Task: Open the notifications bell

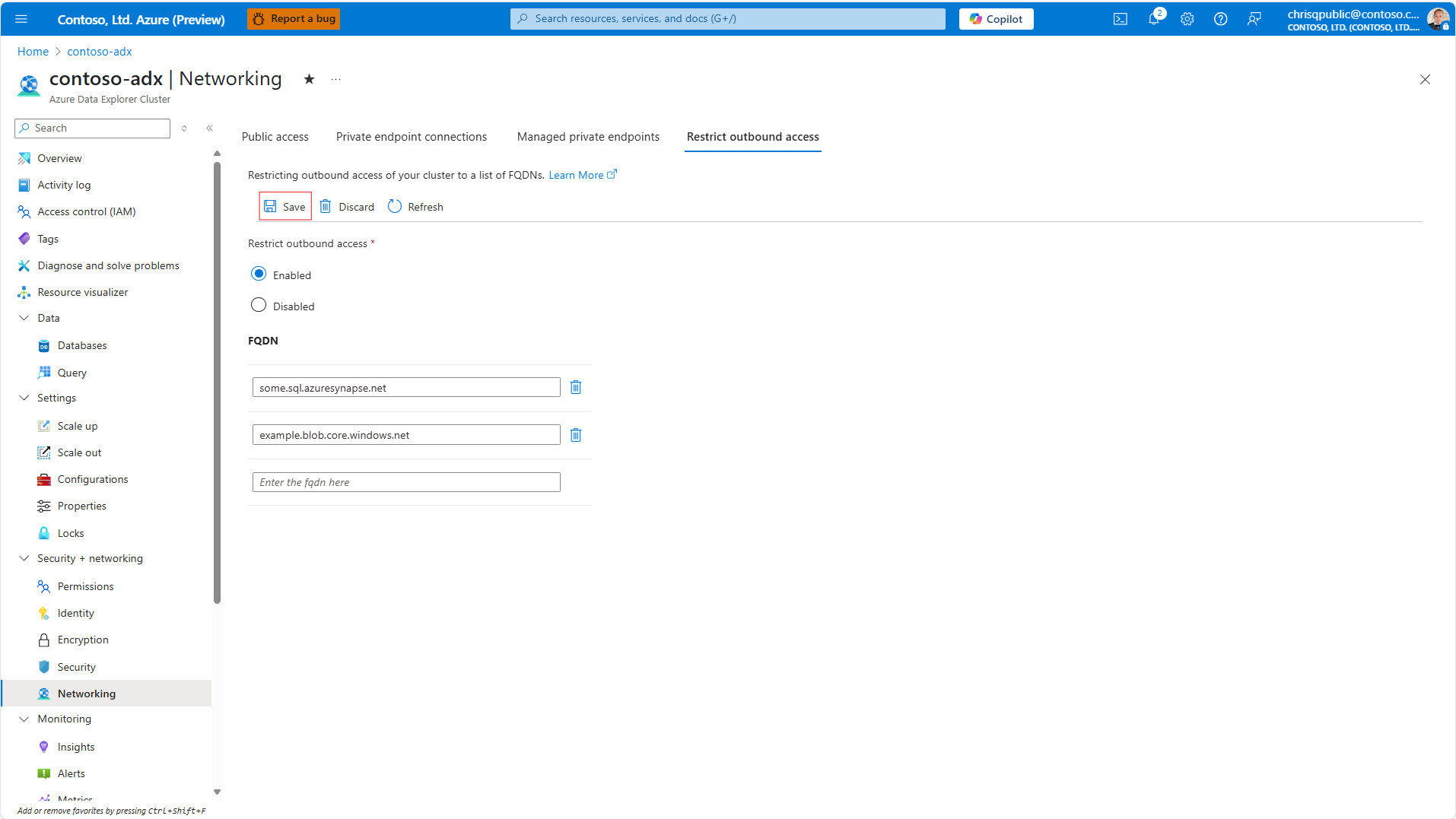Action: click(1154, 18)
